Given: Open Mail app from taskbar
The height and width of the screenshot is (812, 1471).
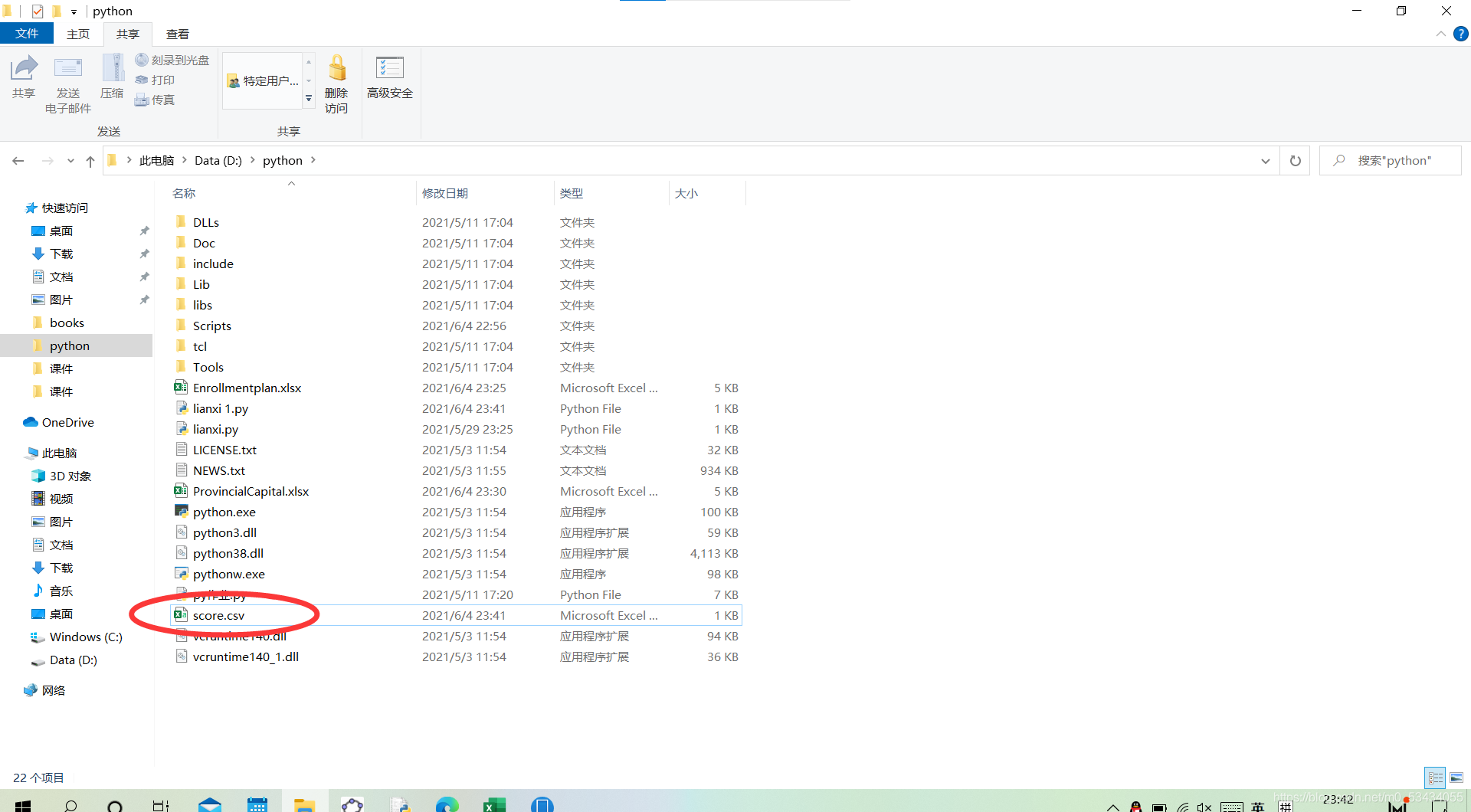Looking at the screenshot, I should (x=209, y=804).
